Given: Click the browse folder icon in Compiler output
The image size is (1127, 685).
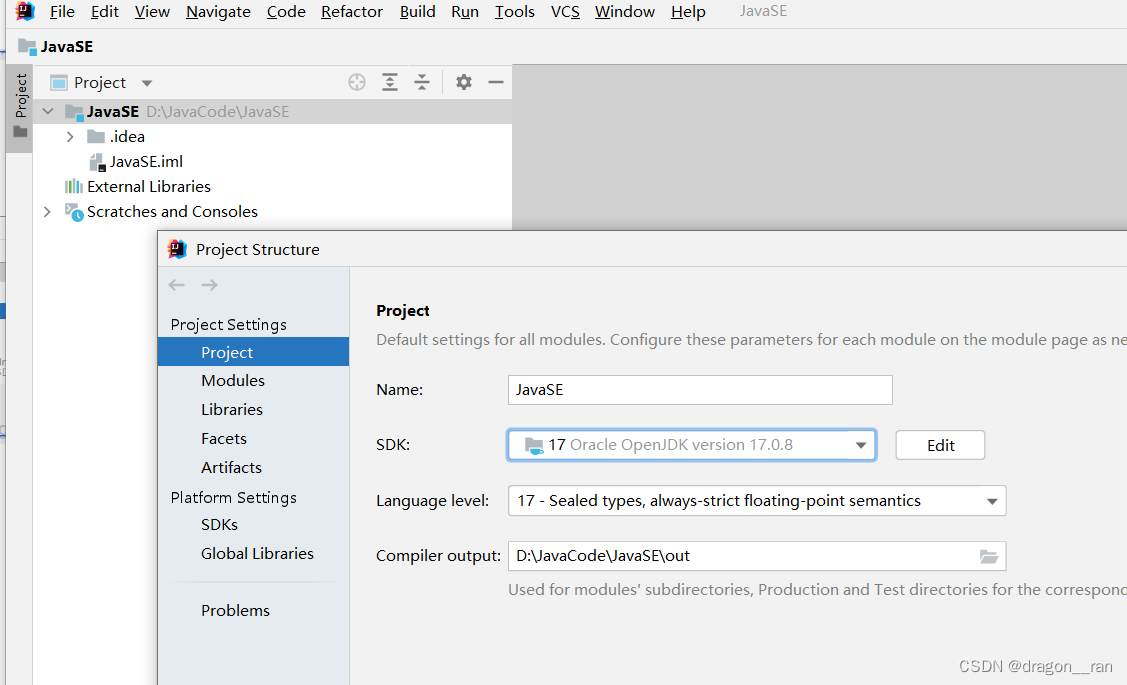Looking at the screenshot, I should pos(989,556).
